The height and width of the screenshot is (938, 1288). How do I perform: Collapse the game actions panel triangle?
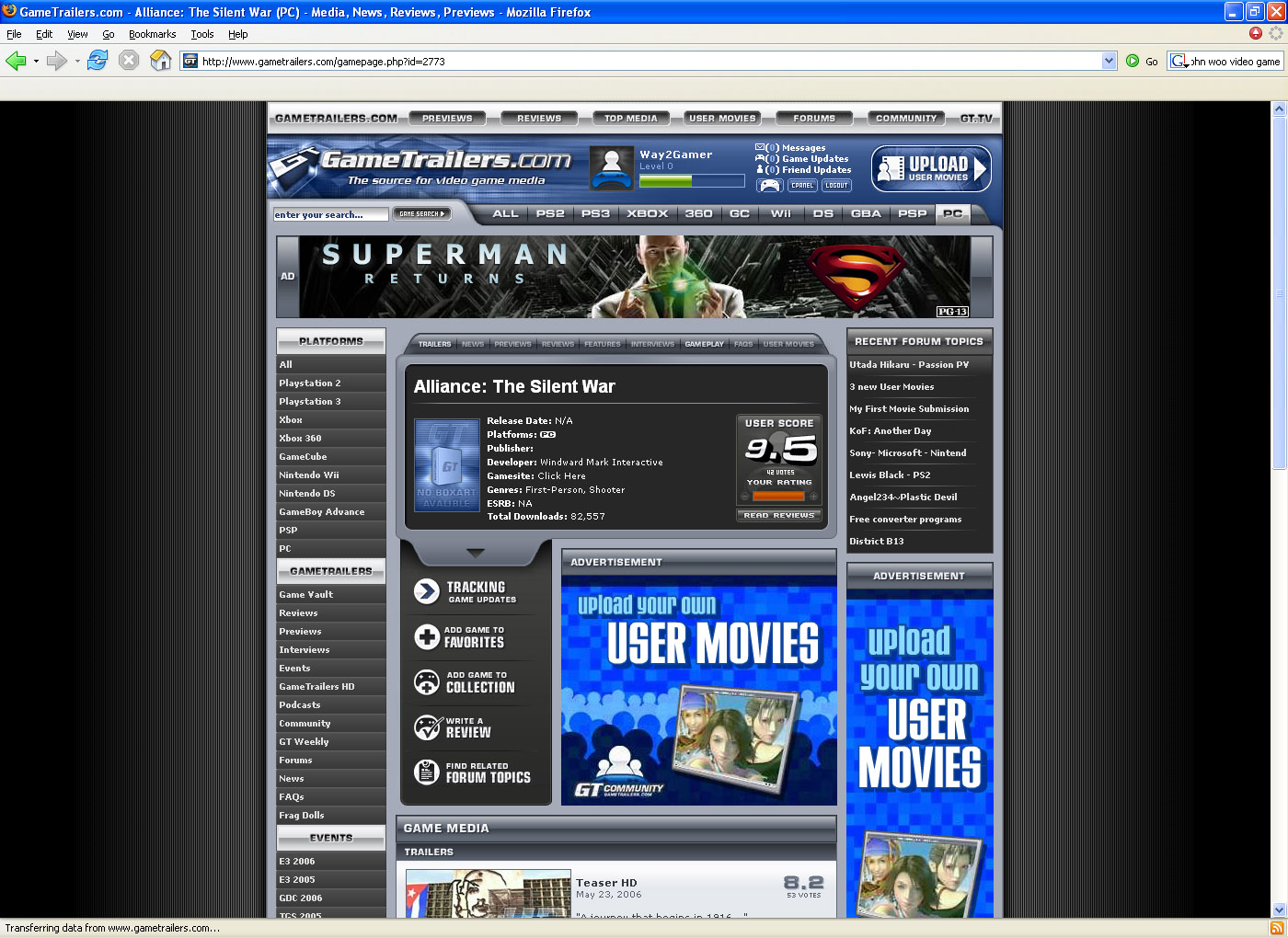pos(475,553)
